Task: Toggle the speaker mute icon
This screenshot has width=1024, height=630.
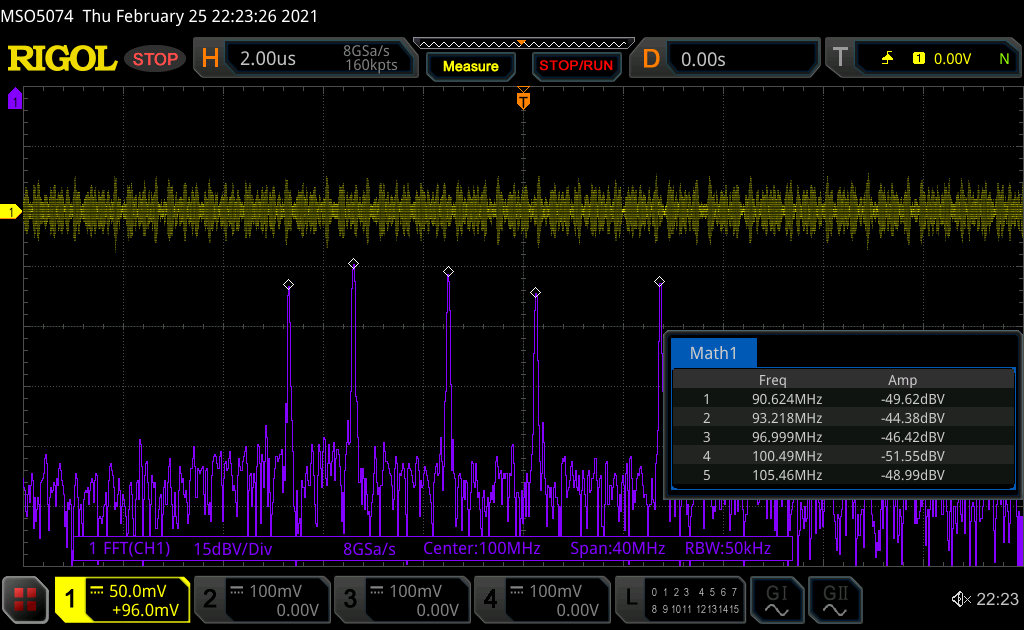Action: tap(961, 599)
